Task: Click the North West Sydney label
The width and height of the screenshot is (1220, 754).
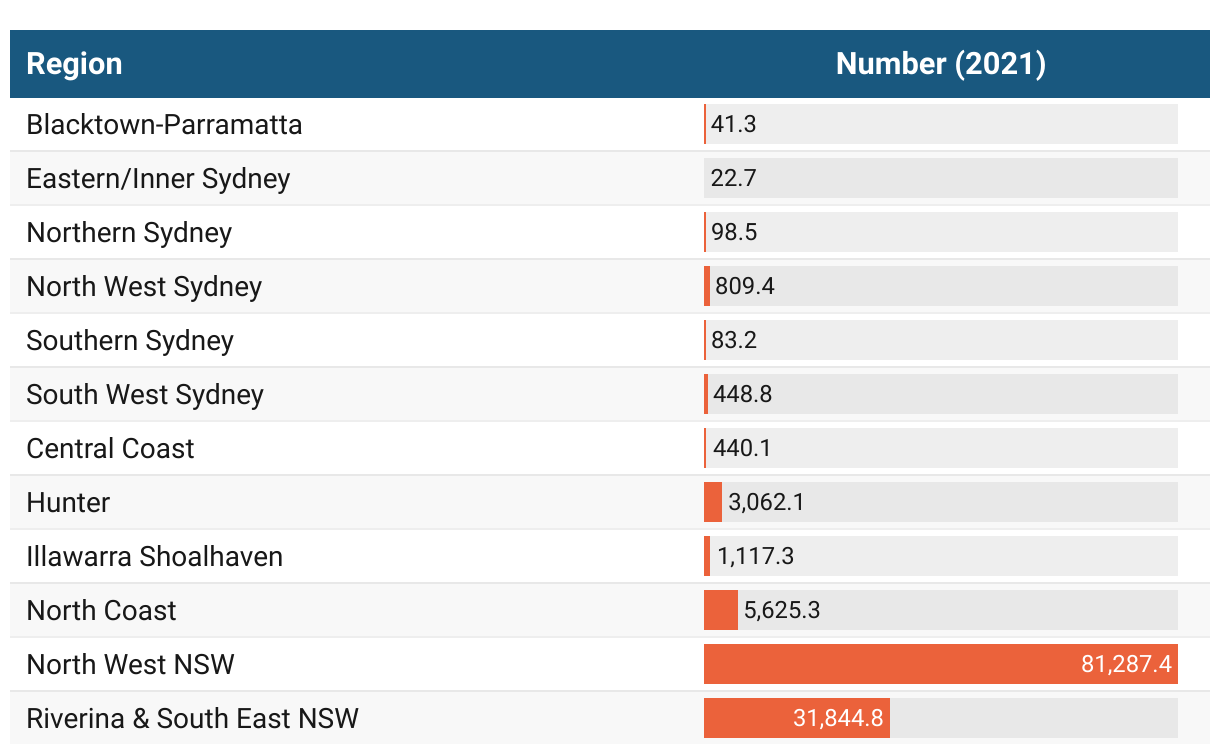Action: tap(144, 287)
